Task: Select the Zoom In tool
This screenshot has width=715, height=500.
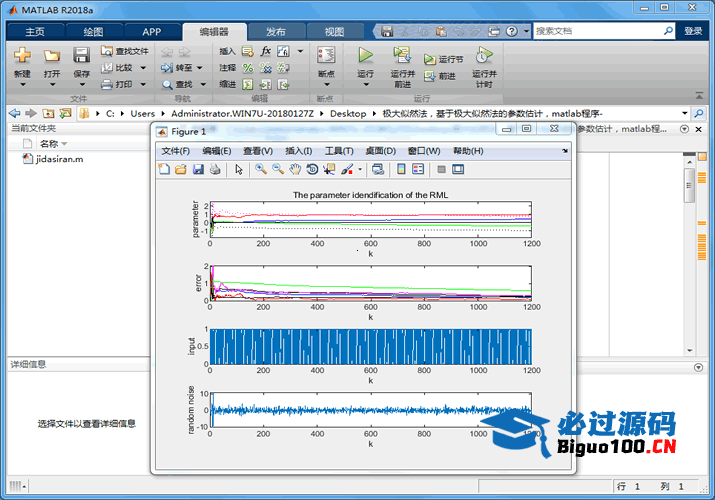Action: click(x=261, y=170)
